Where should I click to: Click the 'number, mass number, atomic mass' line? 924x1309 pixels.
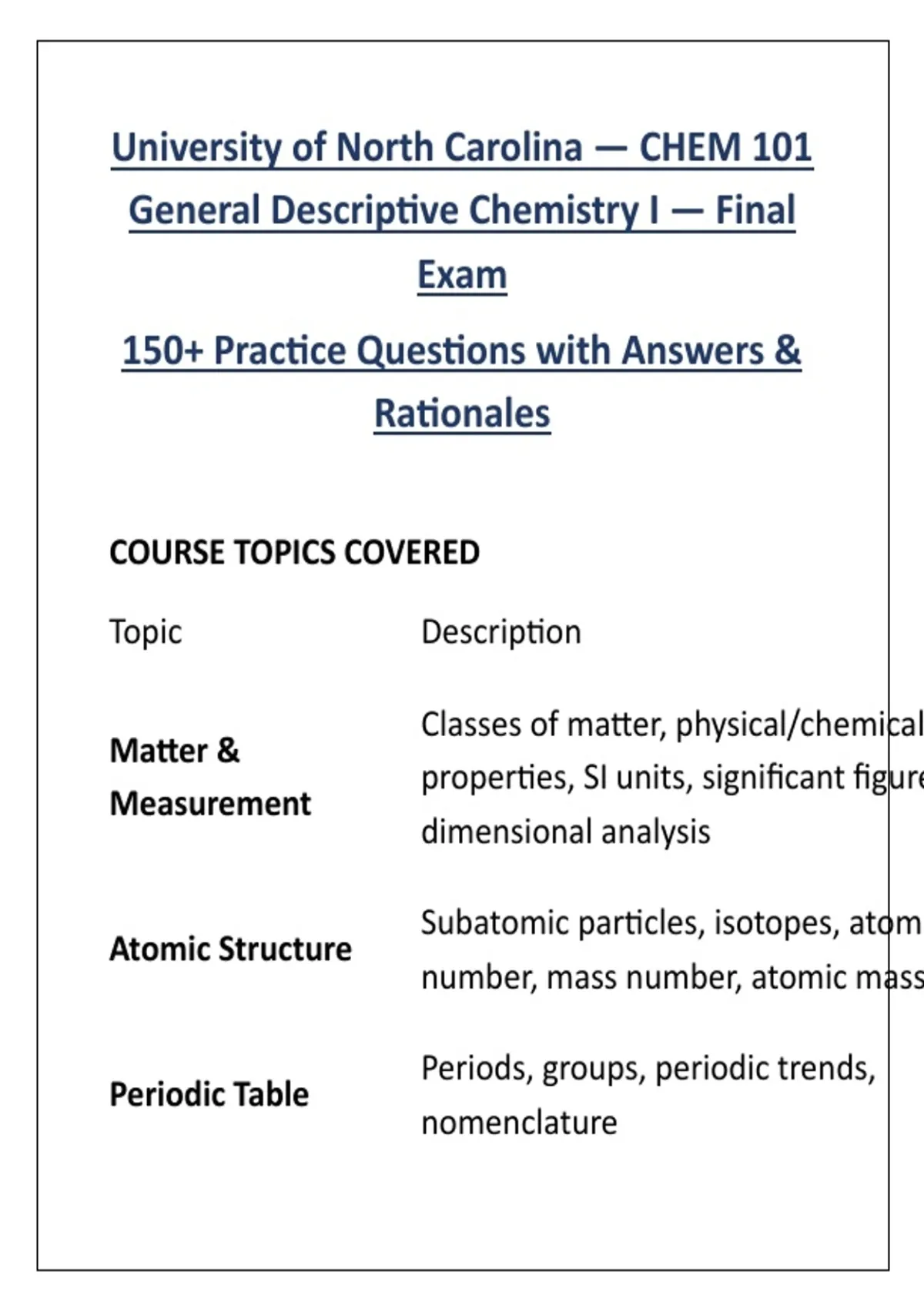click(671, 978)
